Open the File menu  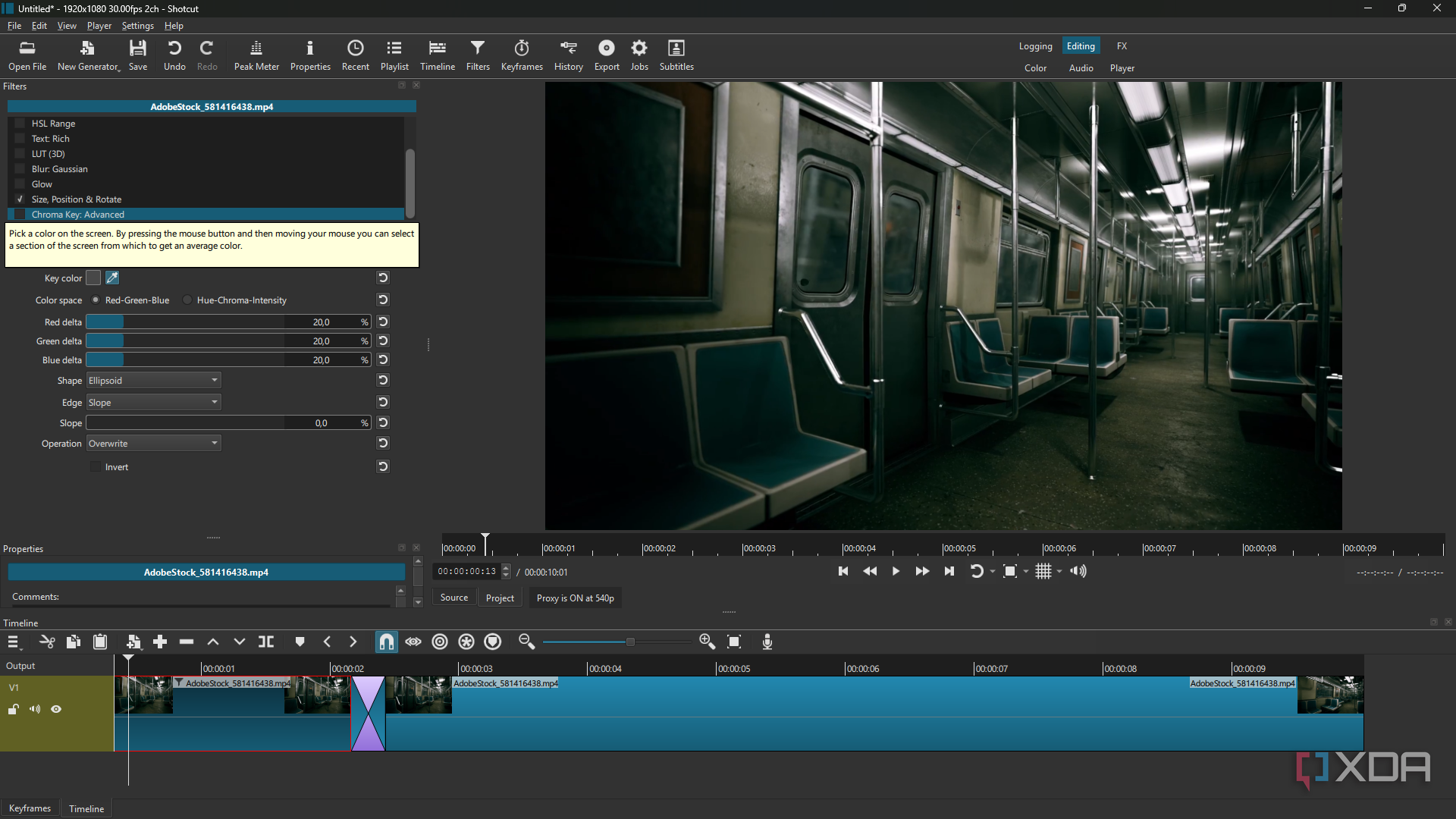(14, 26)
